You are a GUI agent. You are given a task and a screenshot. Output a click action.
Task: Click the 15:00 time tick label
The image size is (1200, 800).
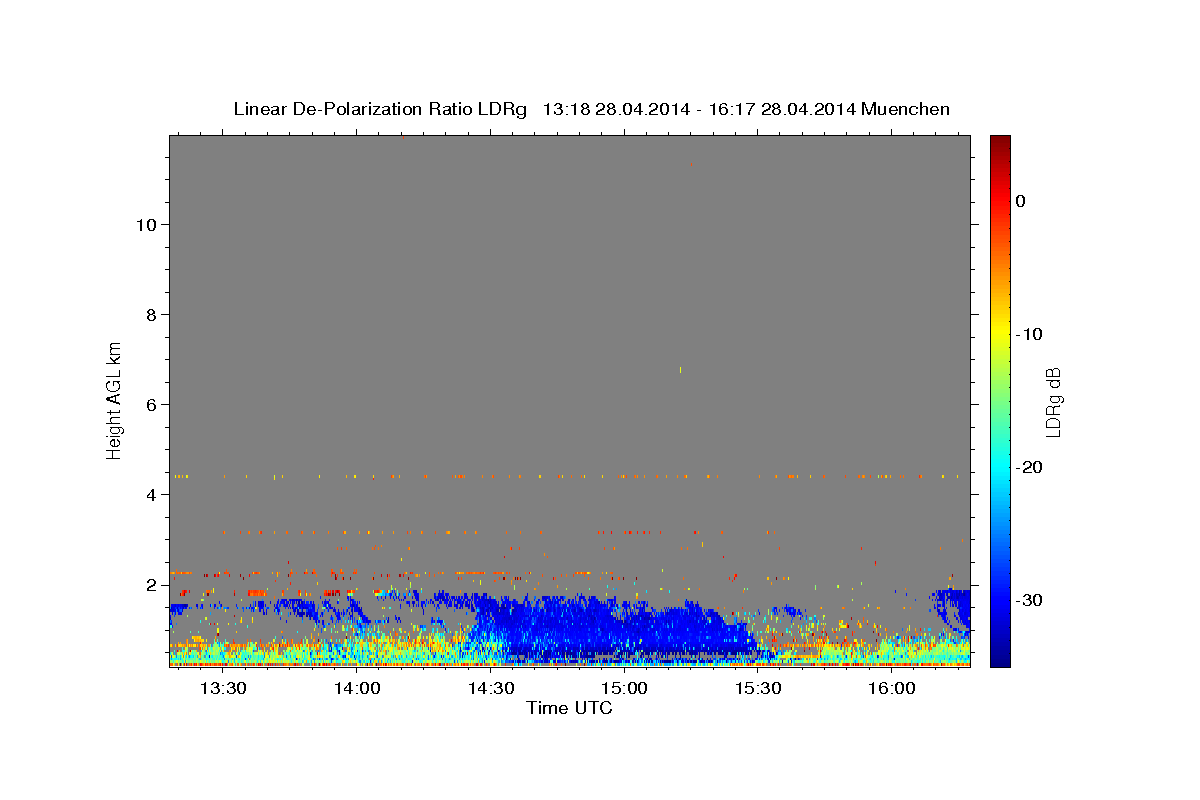[624, 689]
